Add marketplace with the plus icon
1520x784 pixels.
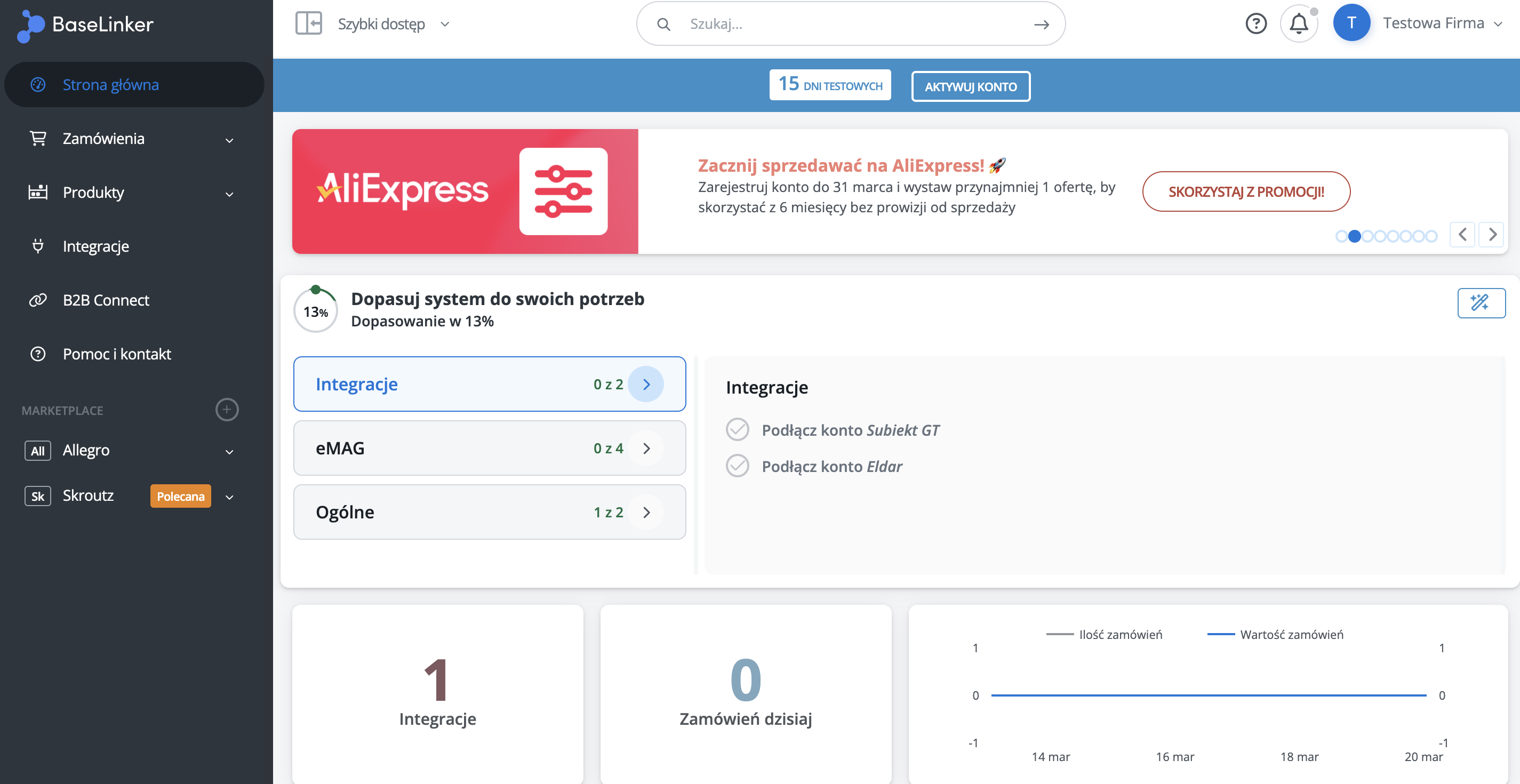point(227,410)
